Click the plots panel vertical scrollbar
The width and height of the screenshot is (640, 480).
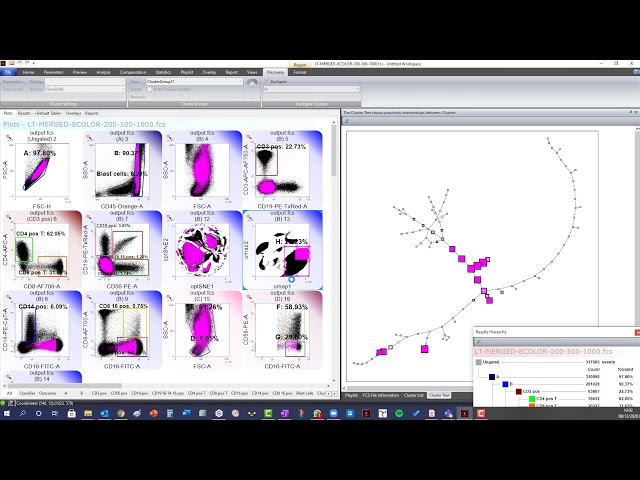point(333,151)
